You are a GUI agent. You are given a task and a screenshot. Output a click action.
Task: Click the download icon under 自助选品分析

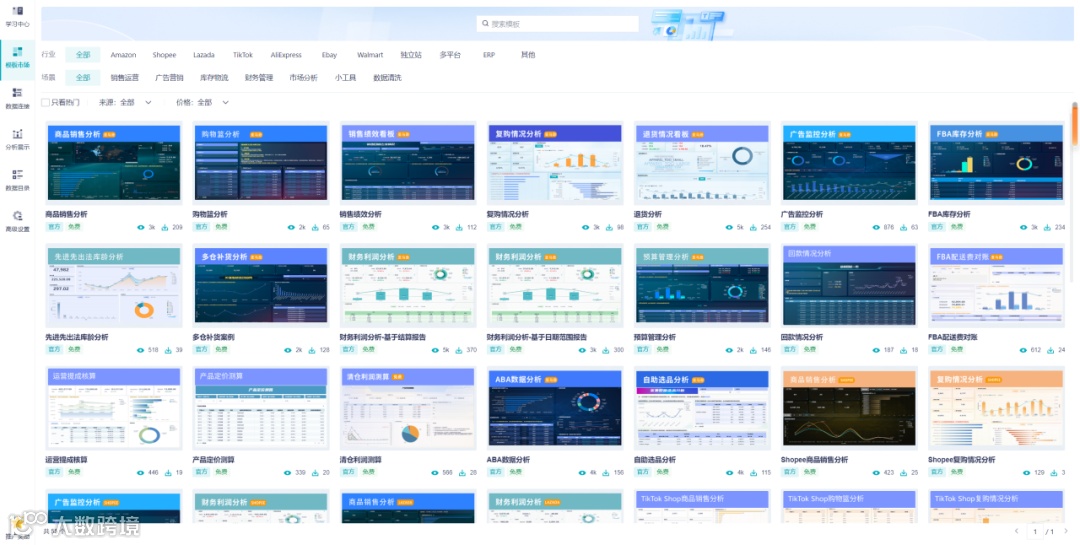[x=754, y=473]
